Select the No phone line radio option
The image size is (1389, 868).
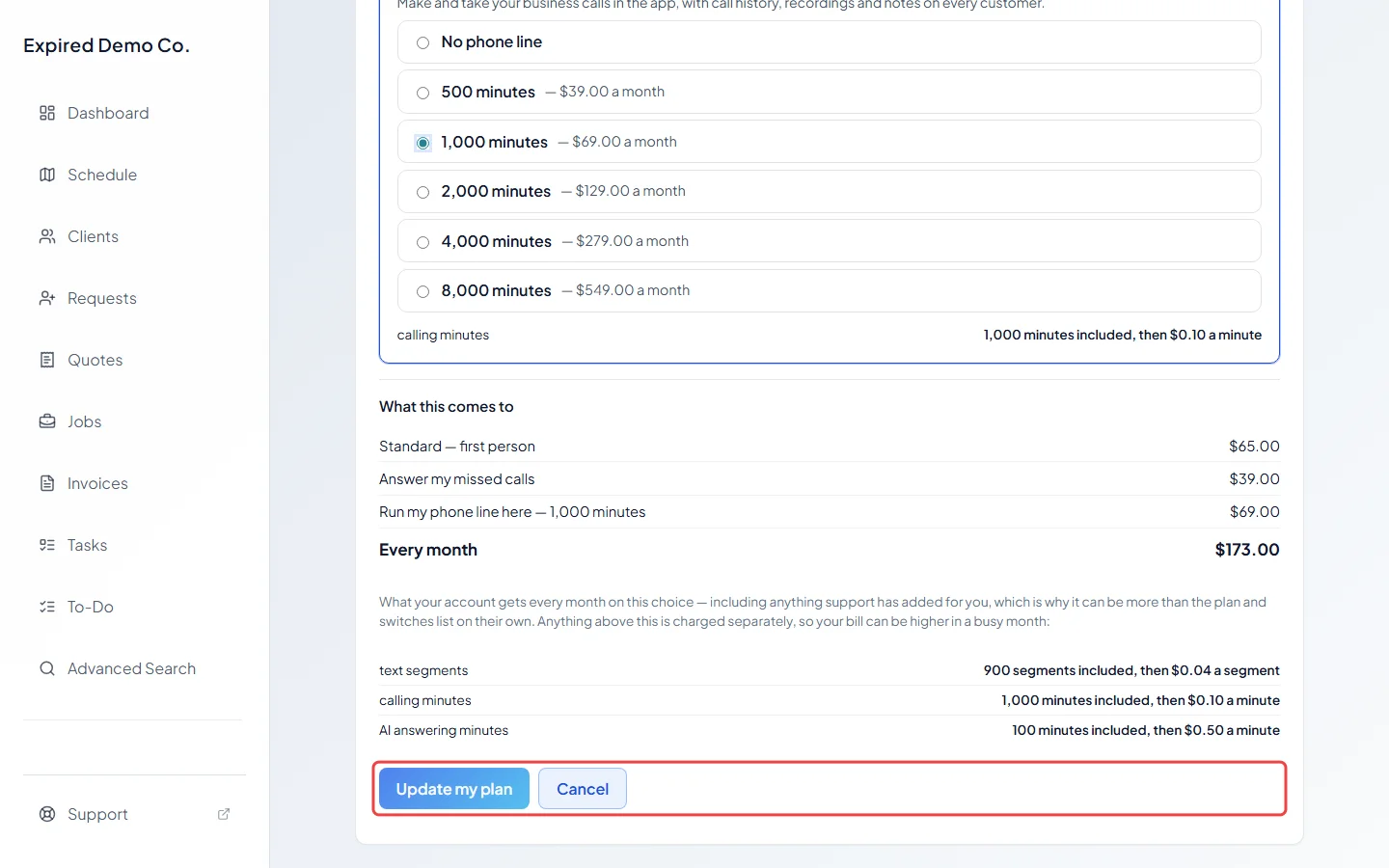tap(422, 42)
